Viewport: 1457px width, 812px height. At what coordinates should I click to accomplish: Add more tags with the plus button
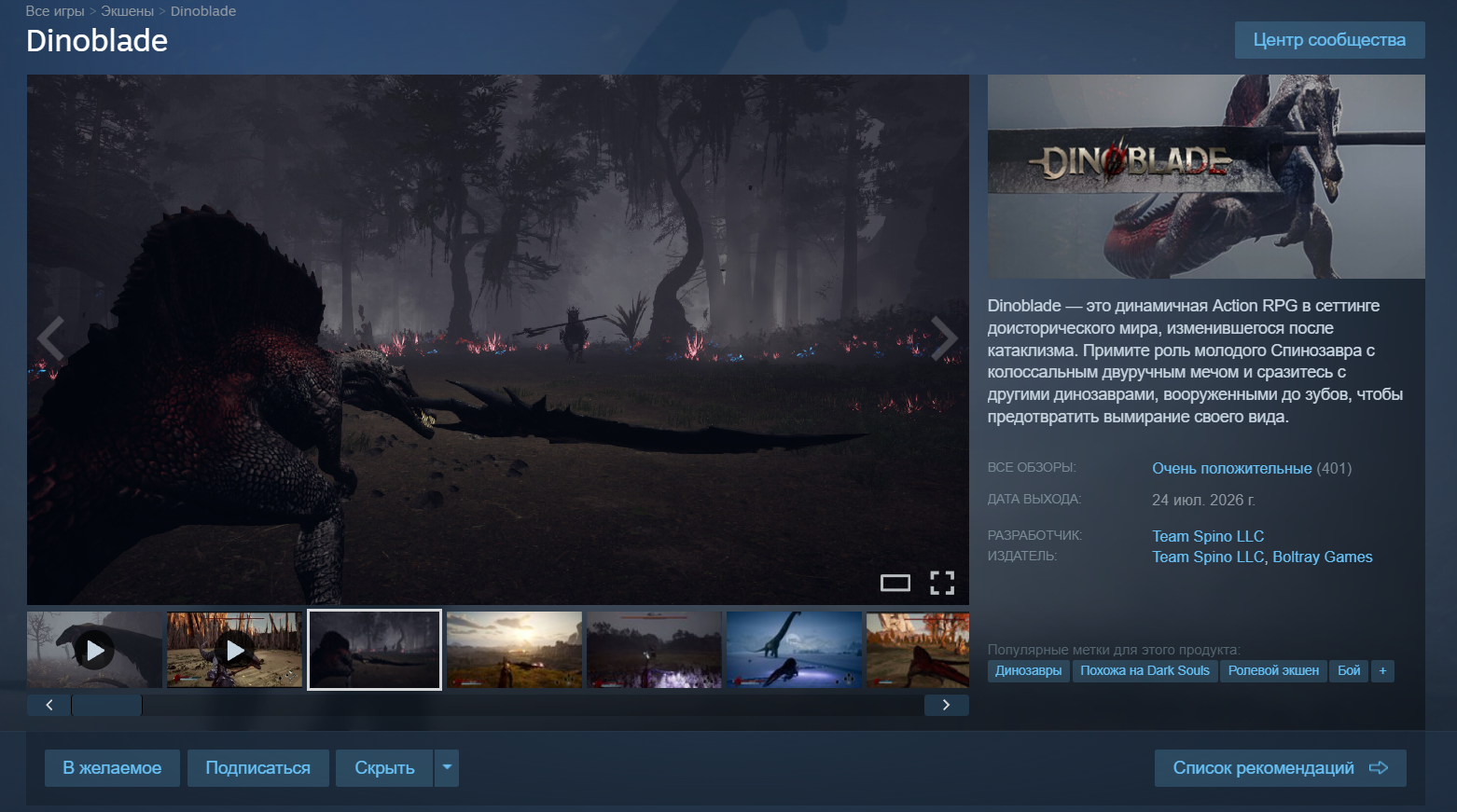click(1382, 670)
